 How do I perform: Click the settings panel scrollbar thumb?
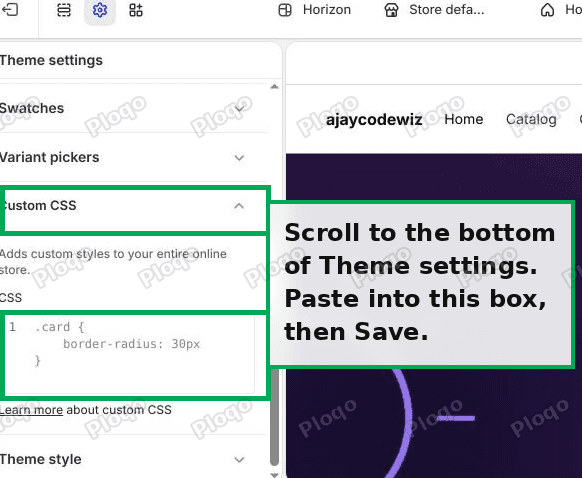point(275,416)
